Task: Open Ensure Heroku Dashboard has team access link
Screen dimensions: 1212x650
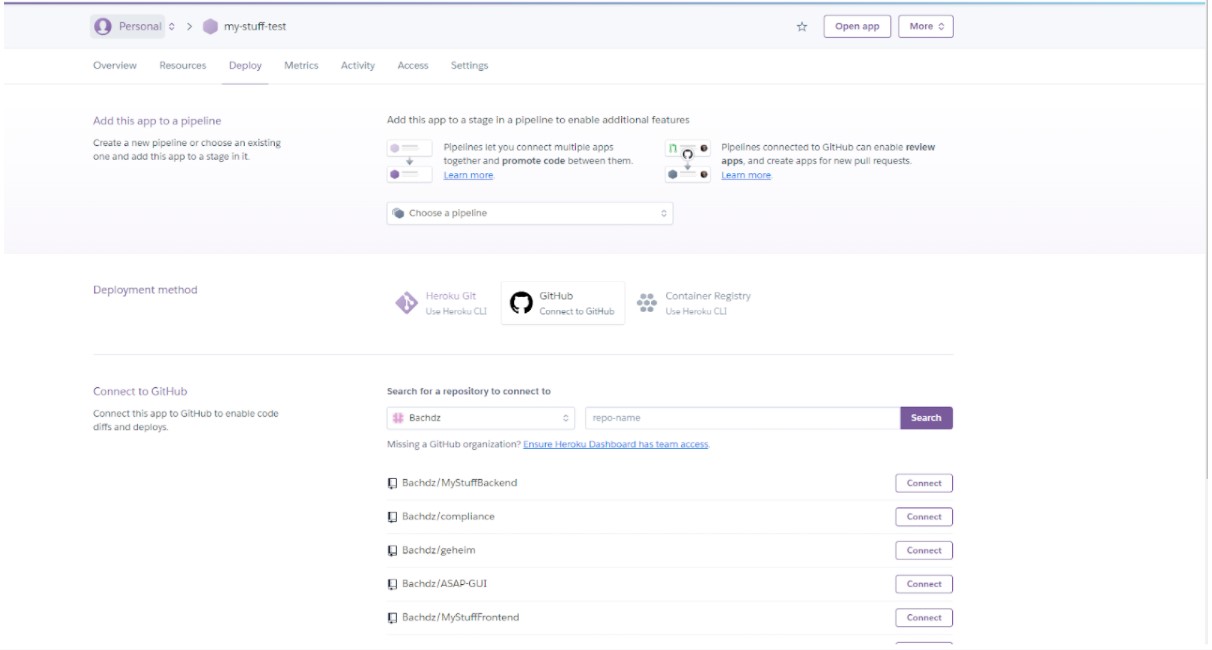Action: (x=616, y=444)
